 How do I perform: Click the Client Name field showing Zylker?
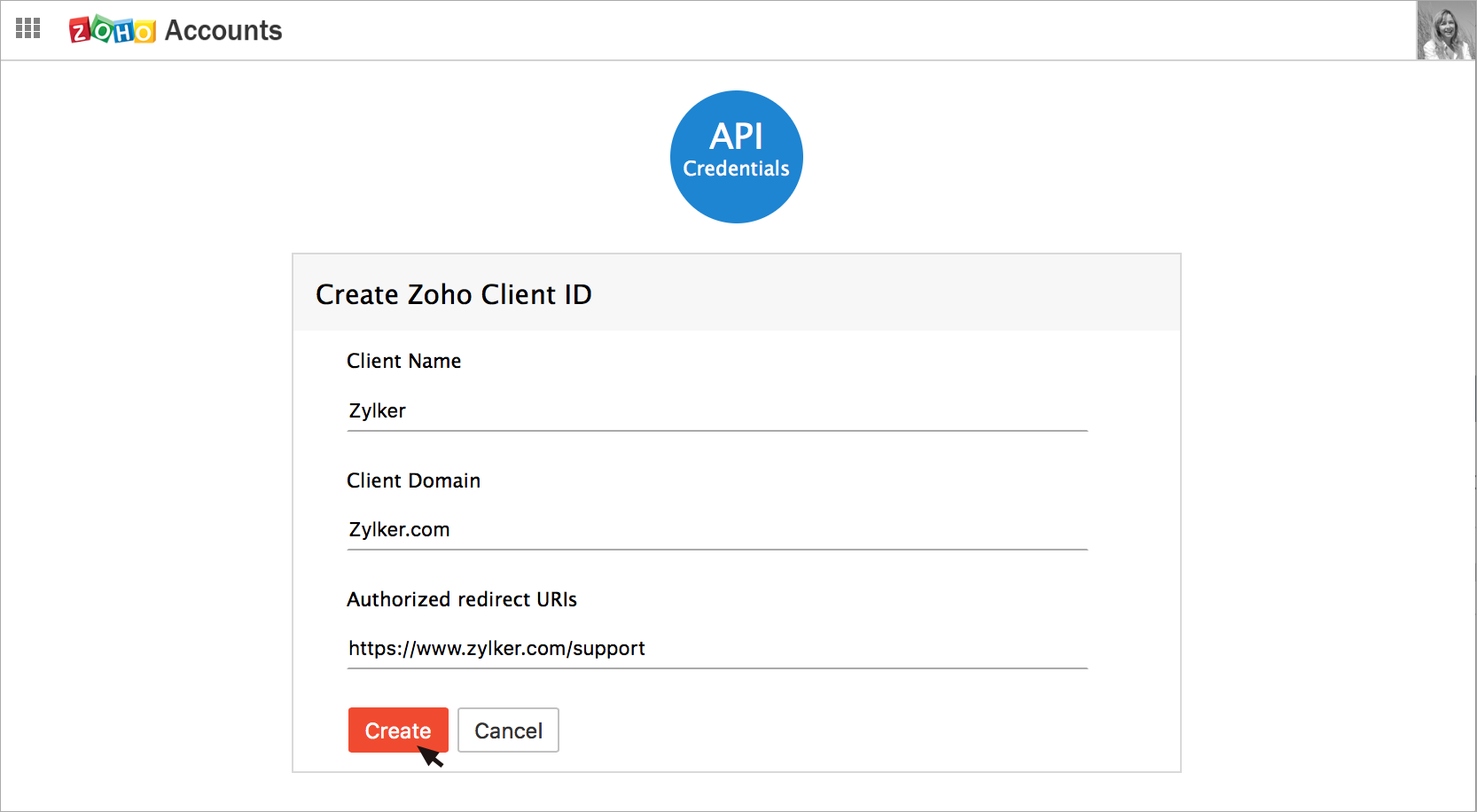click(x=716, y=410)
